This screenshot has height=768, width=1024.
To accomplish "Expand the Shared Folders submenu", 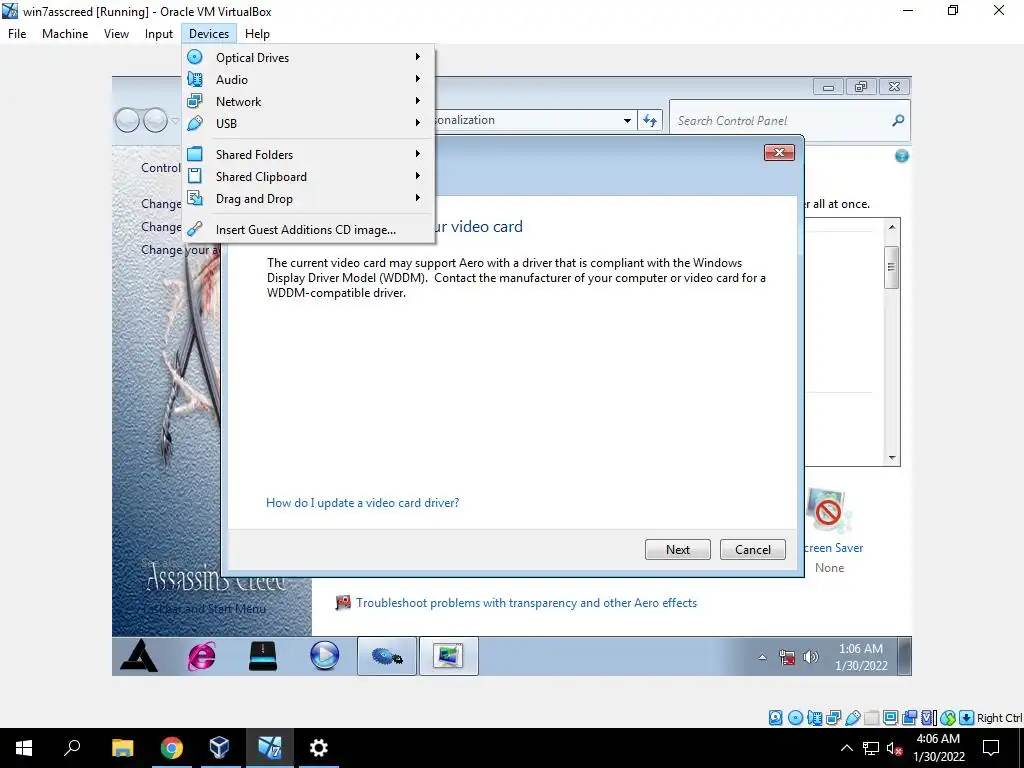I will (308, 155).
